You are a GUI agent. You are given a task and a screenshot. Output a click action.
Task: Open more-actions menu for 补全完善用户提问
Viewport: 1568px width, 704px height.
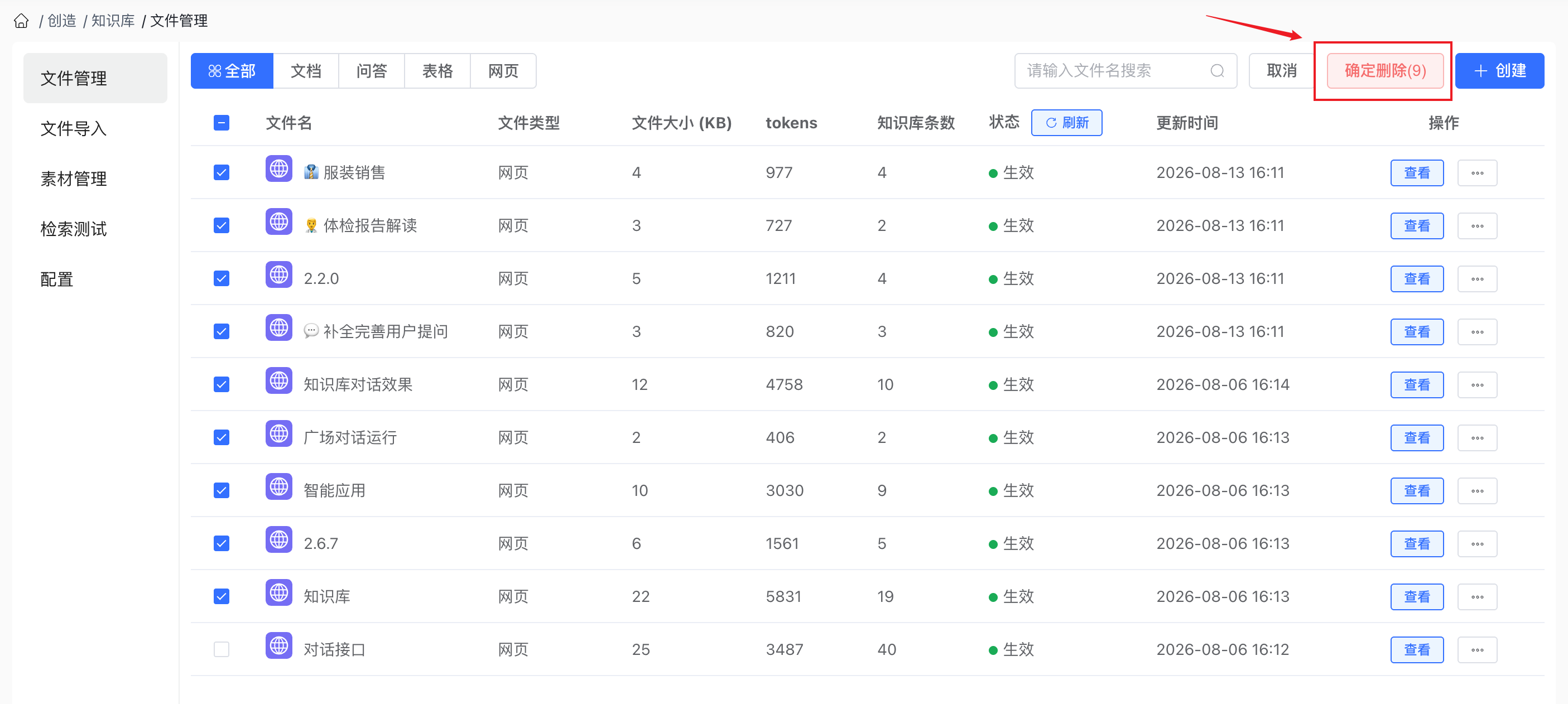point(1477,331)
